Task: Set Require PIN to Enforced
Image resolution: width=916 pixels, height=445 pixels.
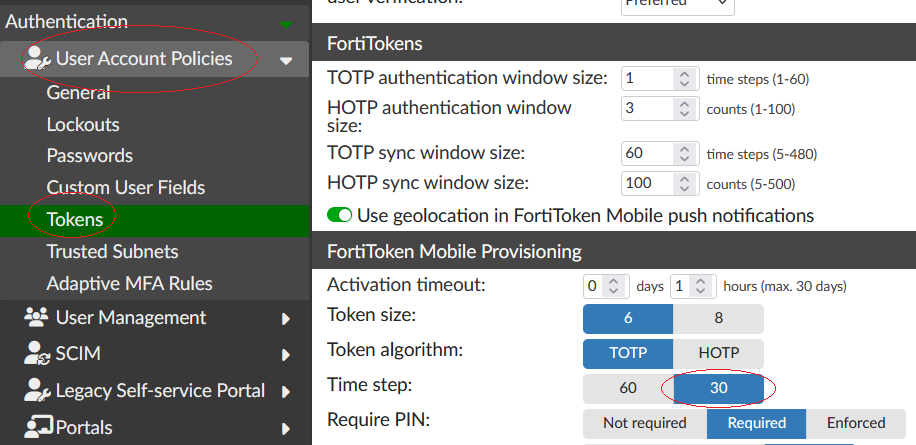Action: click(856, 423)
